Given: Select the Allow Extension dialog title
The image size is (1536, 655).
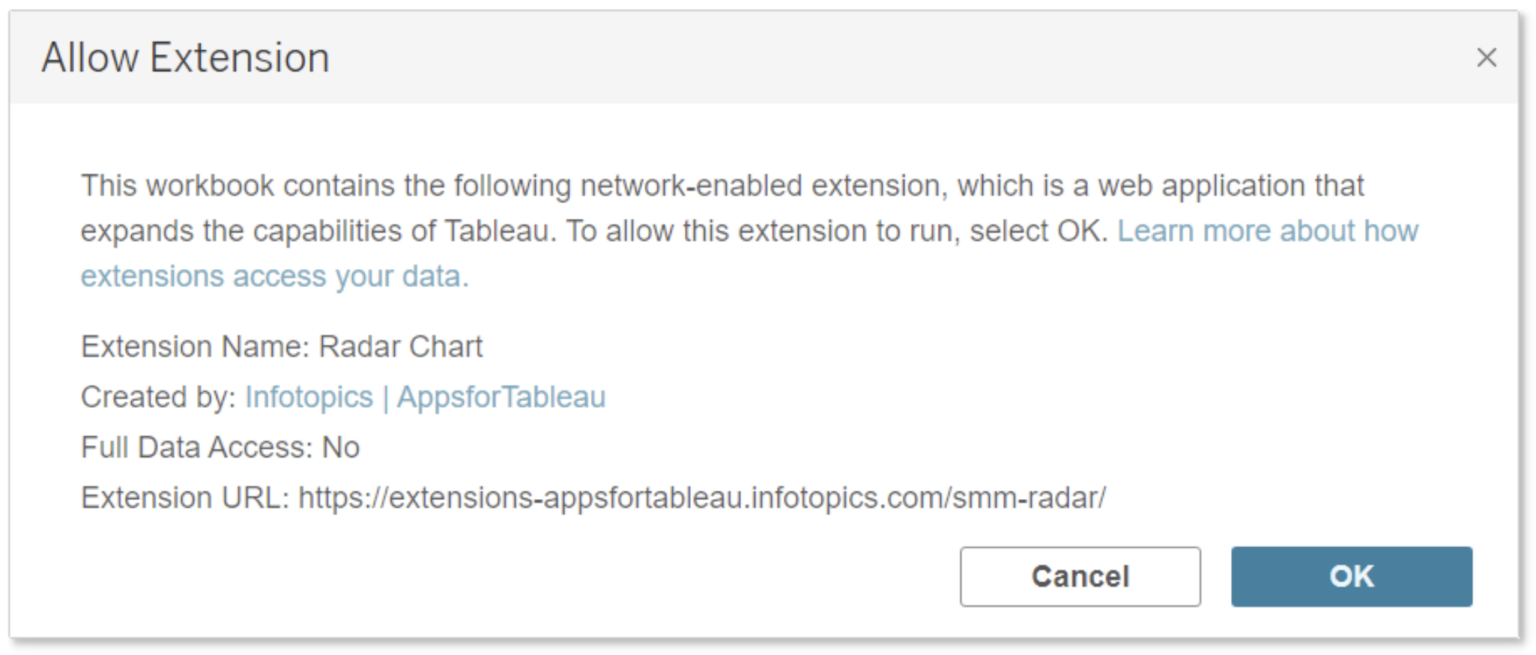Looking at the screenshot, I should [184, 57].
